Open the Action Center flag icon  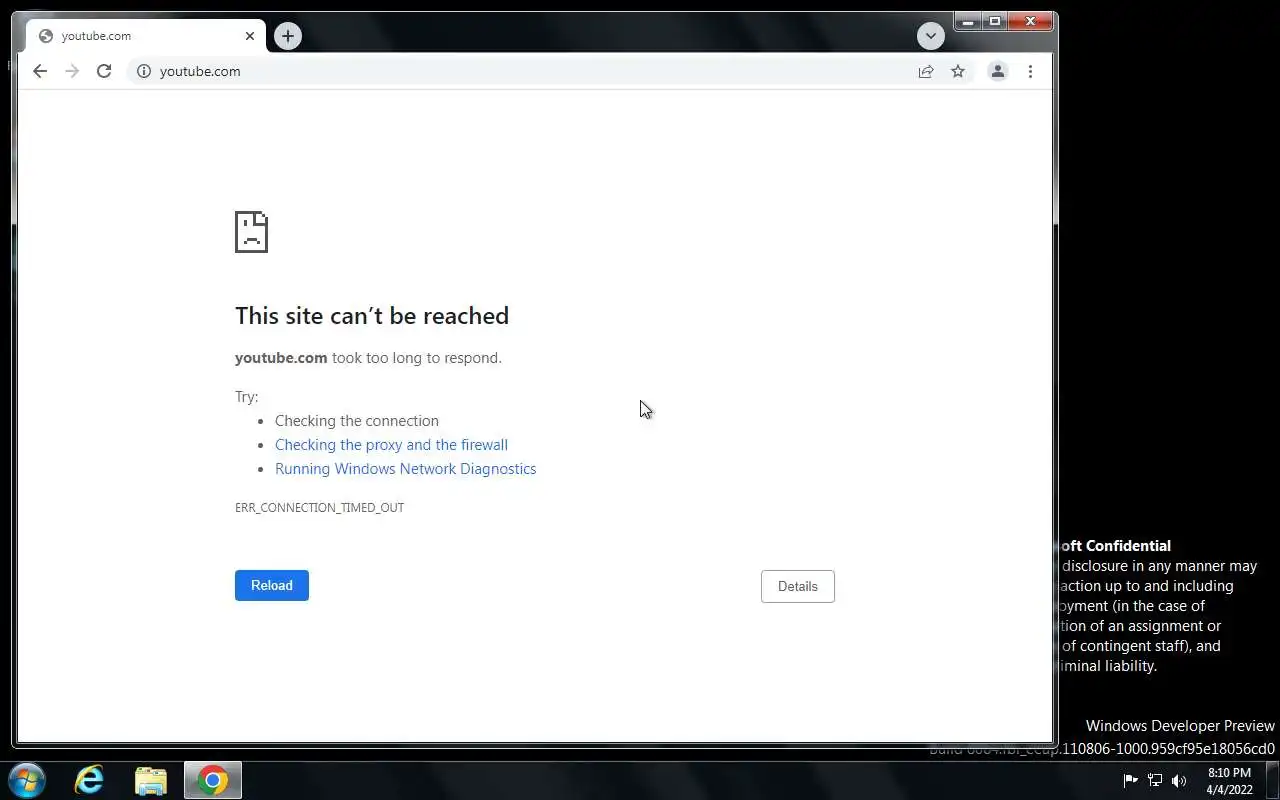tap(1131, 781)
